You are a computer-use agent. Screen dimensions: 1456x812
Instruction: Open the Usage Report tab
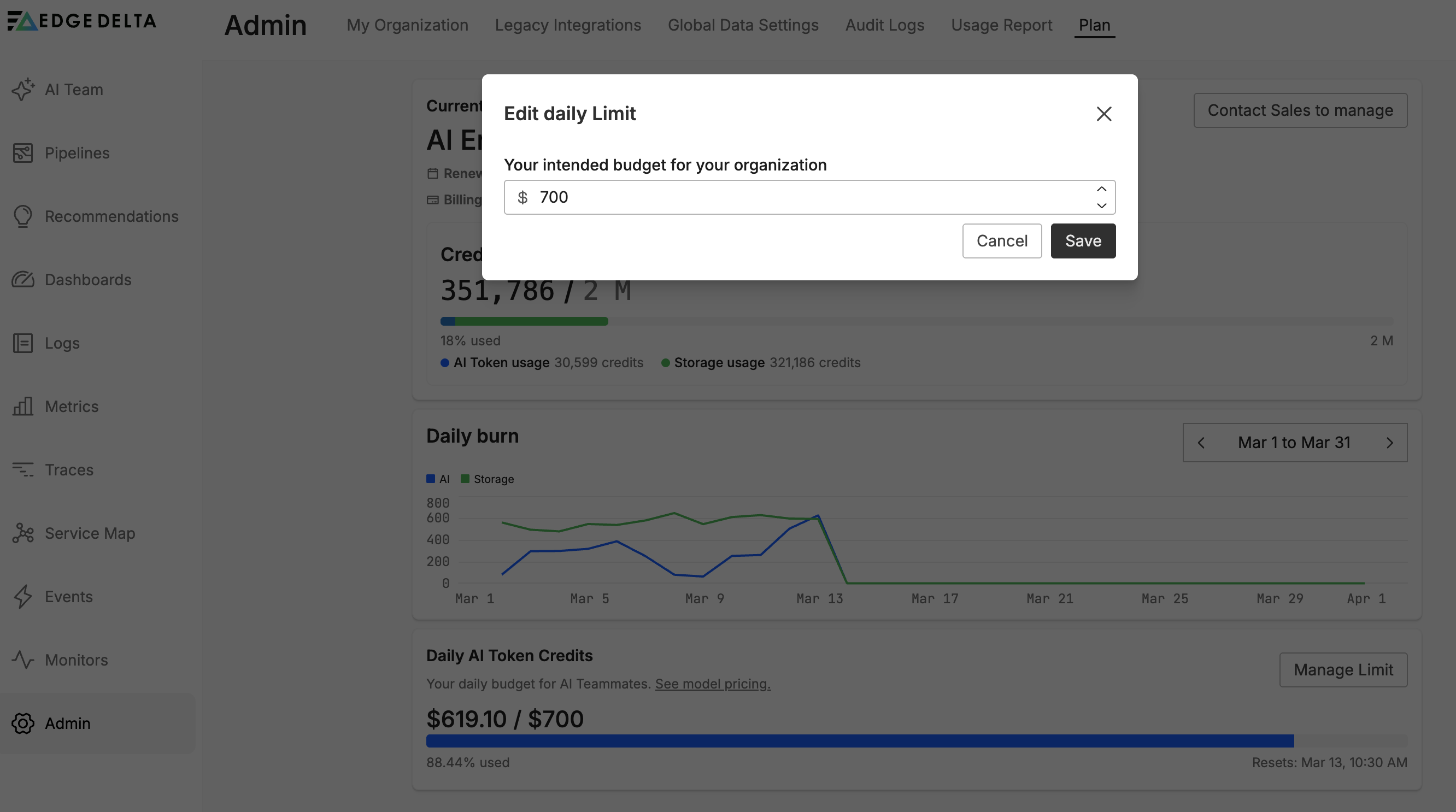click(1001, 25)
